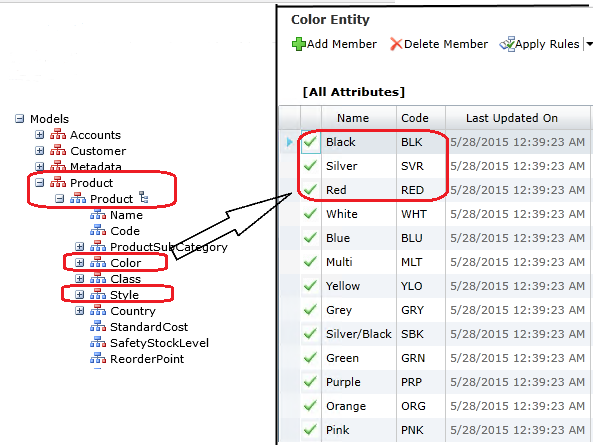596x445 pixels.
Task: Click the validation checkmark for Pink row
Action: (311, 430)
